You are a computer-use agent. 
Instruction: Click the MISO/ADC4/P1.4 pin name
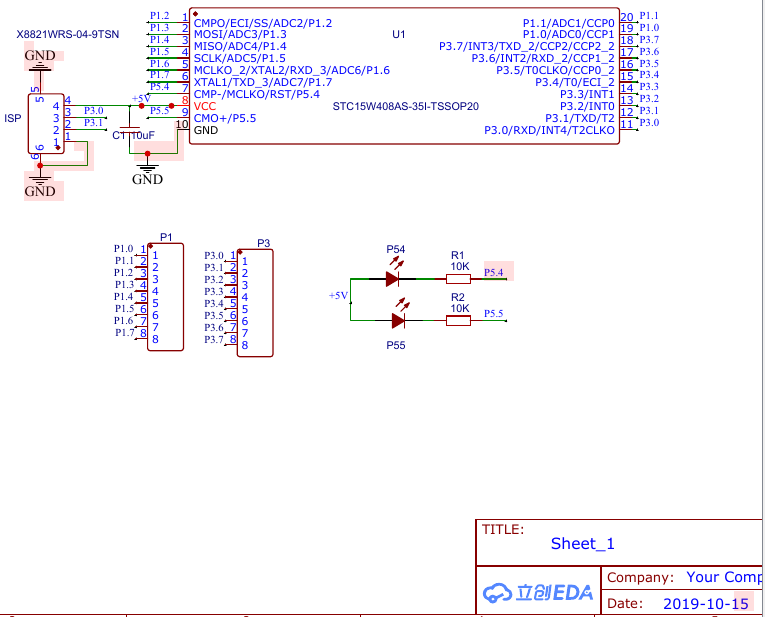(x=240, y=46)
